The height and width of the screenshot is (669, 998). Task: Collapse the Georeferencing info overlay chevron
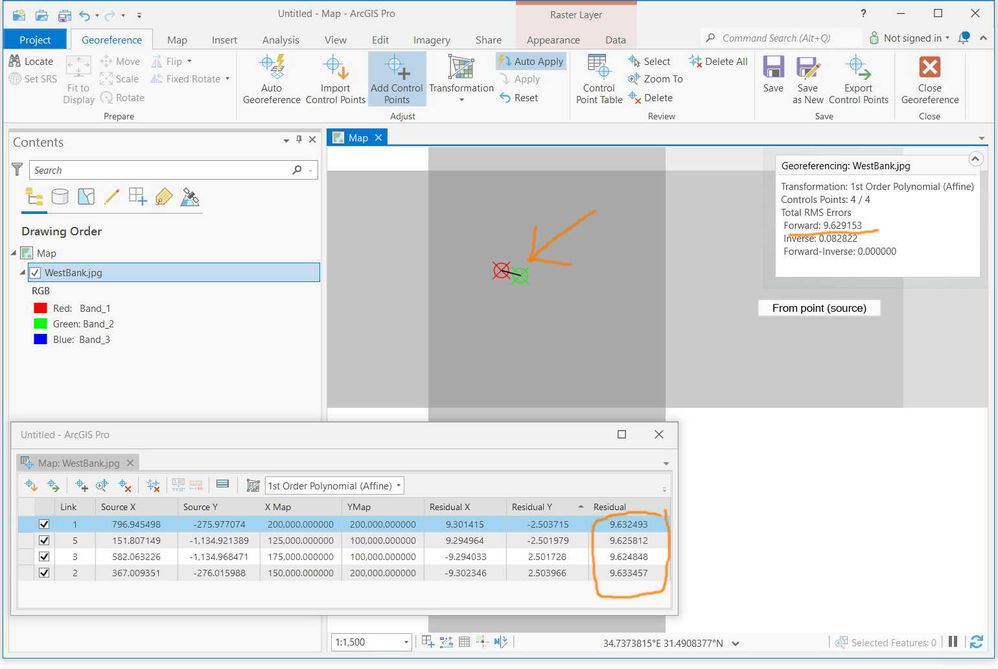coord(975,158)
